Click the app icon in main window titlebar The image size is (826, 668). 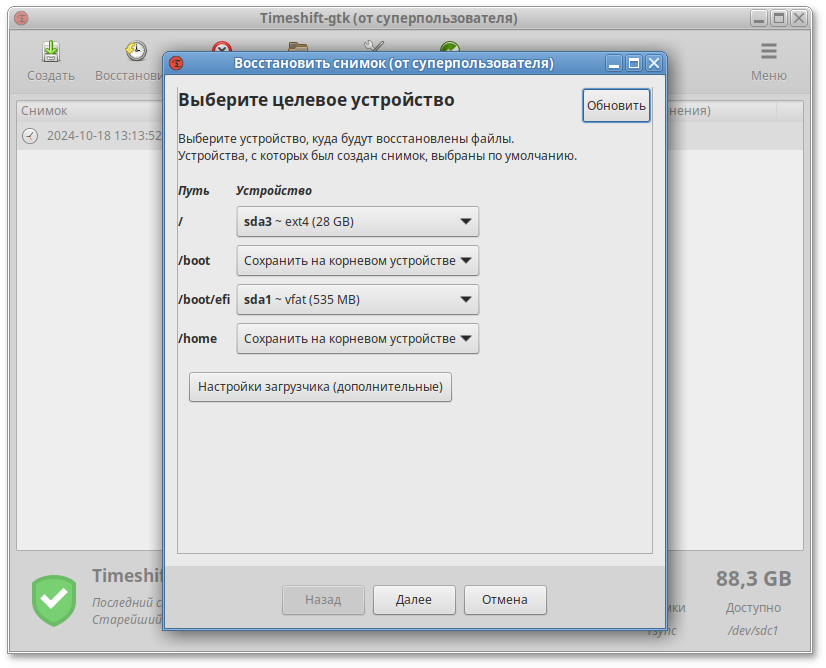(x=21, y=18)
